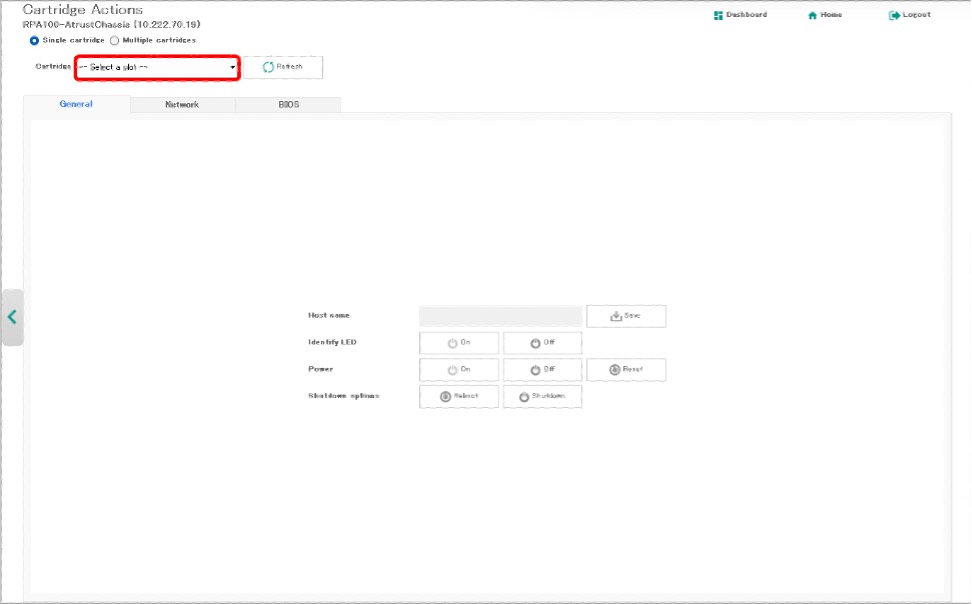
Task: Save the host name
Action: click(x=625, y=316)
